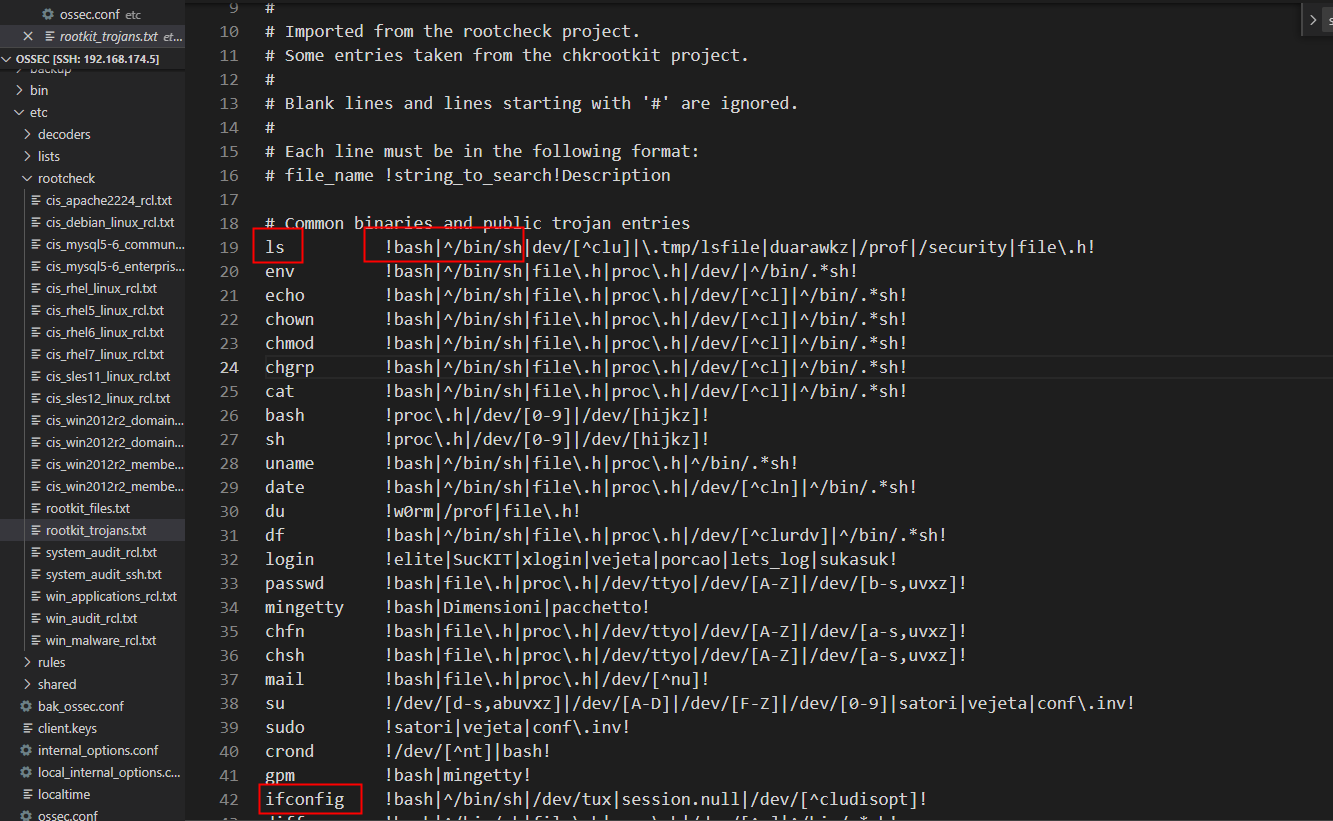Click file icon of cis_apache2224_rcl.txt
Screen dimensions: 1333x821
click(35, 200)
